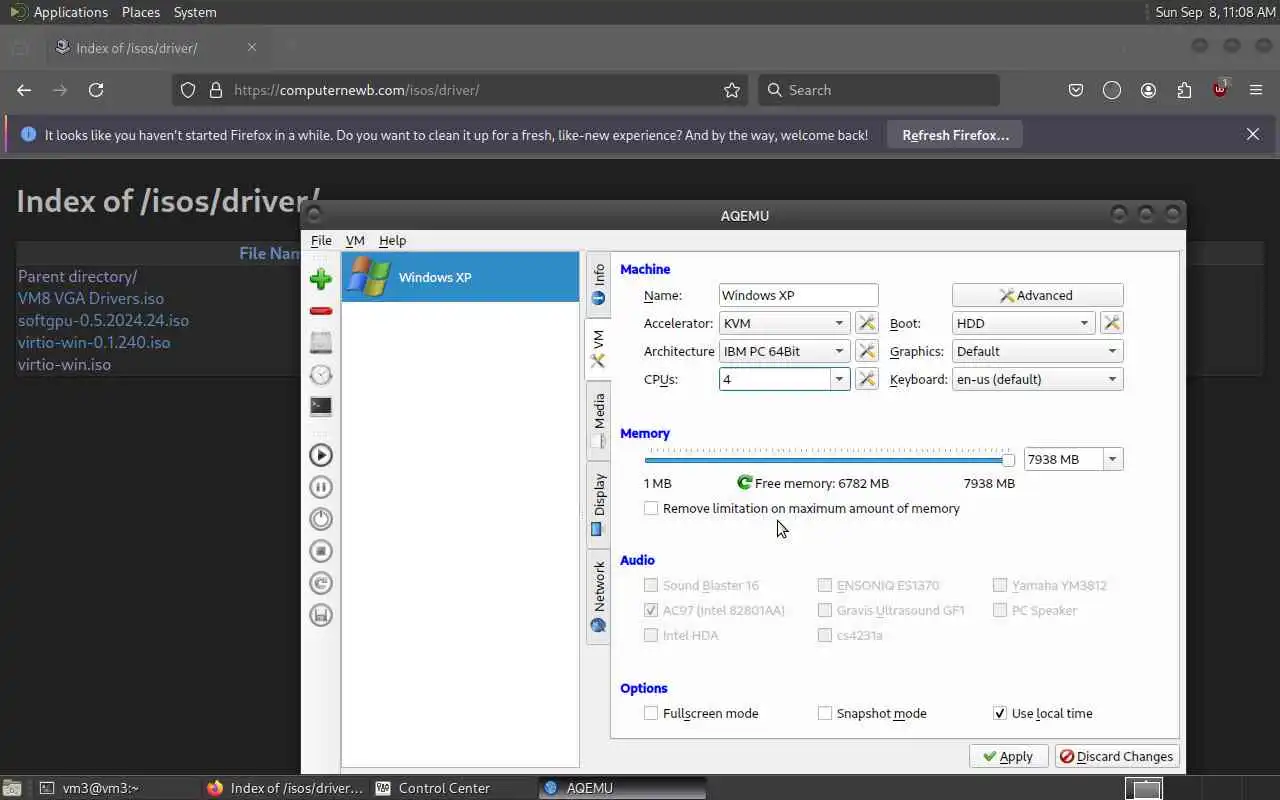Open the disk image manager icon

click(x=321, y=343)
